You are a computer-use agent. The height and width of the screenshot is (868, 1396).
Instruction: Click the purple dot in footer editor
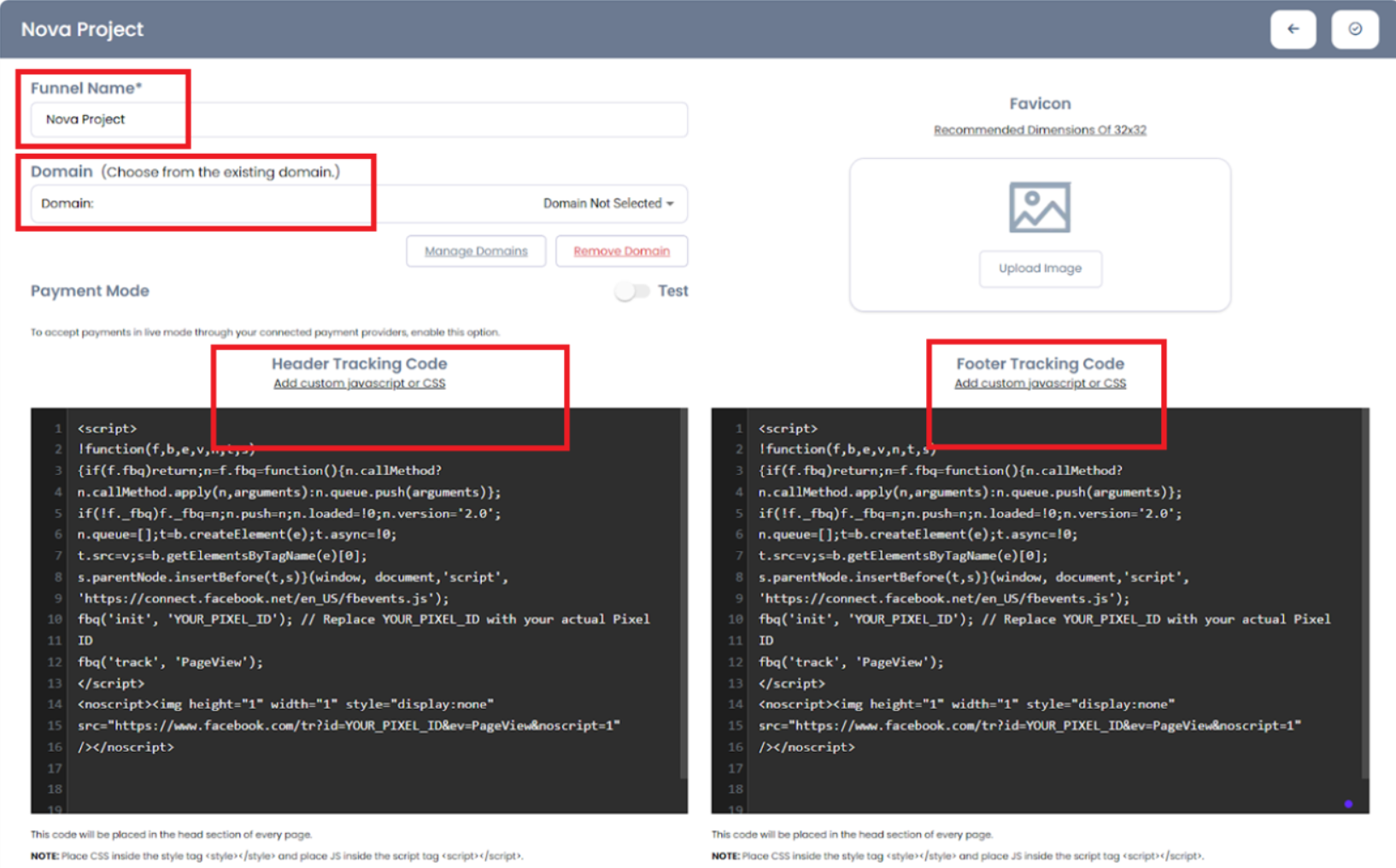point(1348,804)
